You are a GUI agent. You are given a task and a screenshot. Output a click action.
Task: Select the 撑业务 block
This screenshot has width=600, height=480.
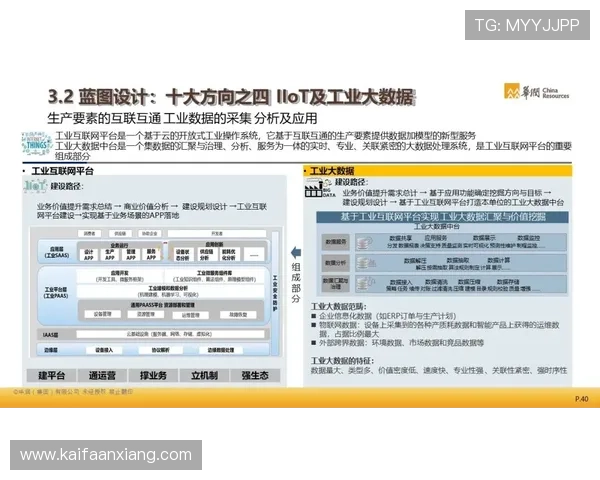tap(153, 376)
